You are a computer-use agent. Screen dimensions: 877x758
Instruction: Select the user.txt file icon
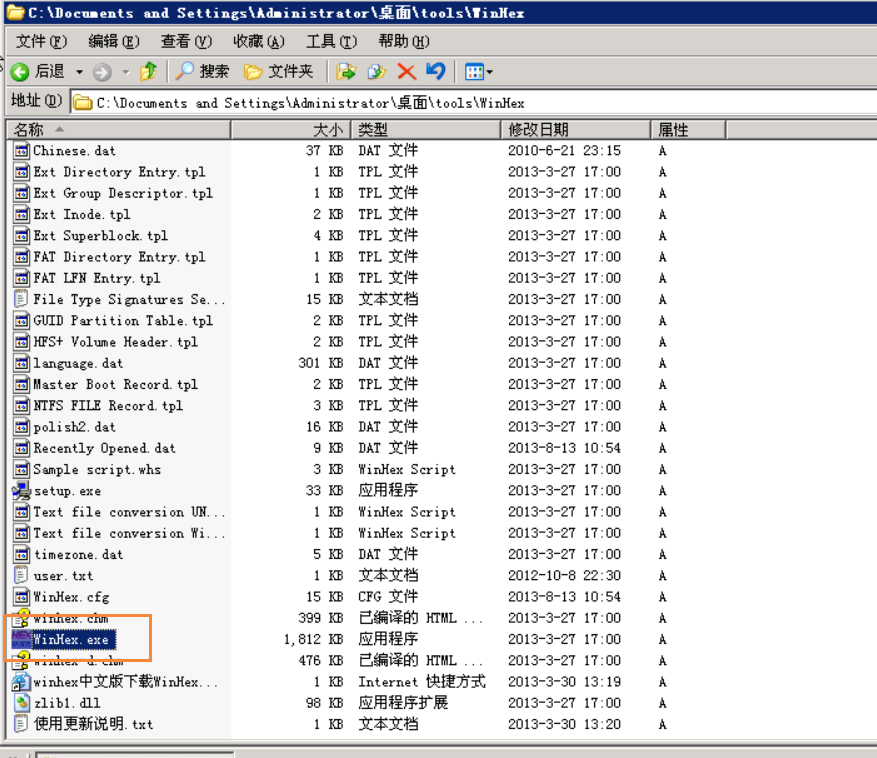point(21,575)
